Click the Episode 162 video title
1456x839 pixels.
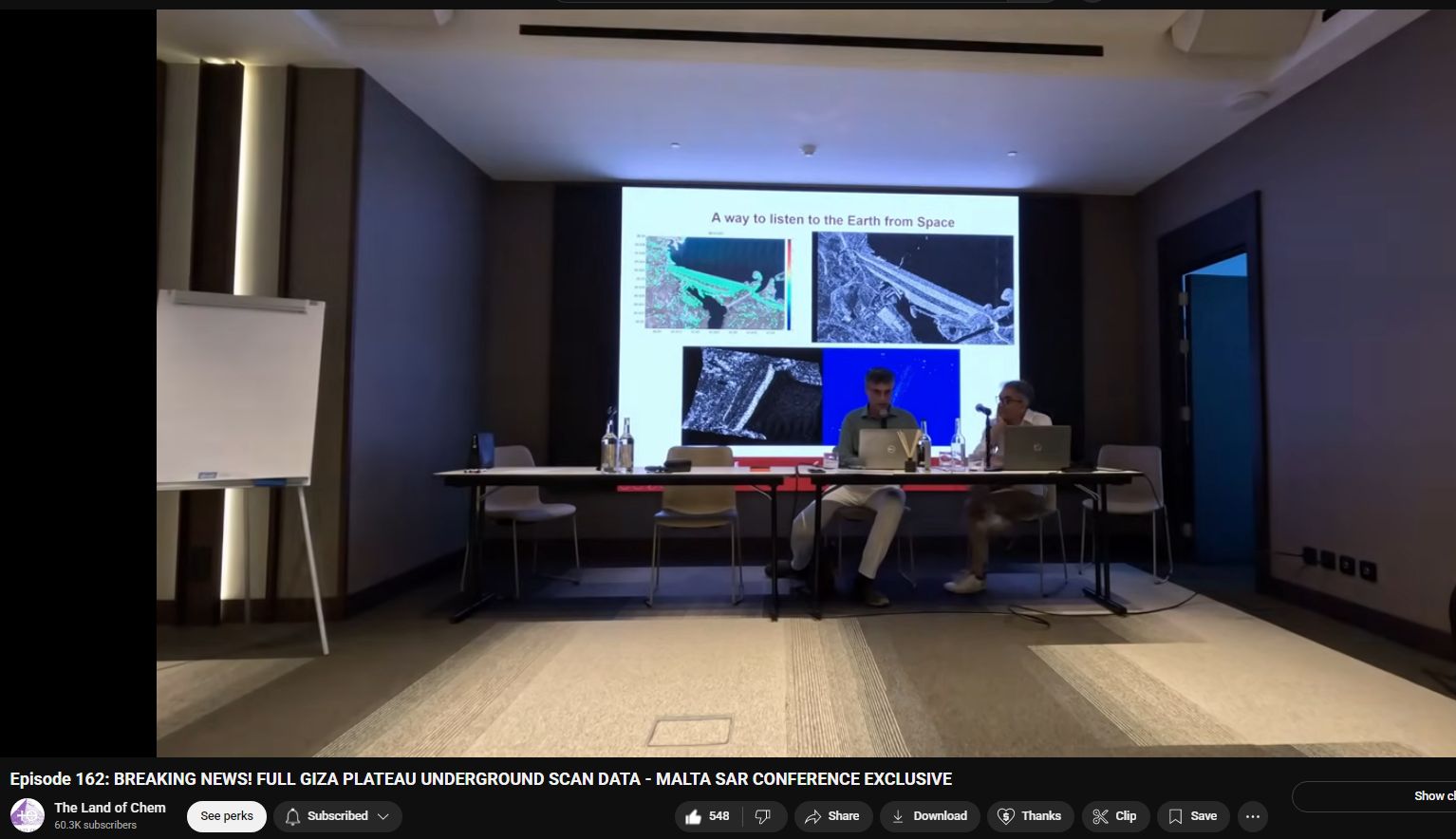[480, 779]
